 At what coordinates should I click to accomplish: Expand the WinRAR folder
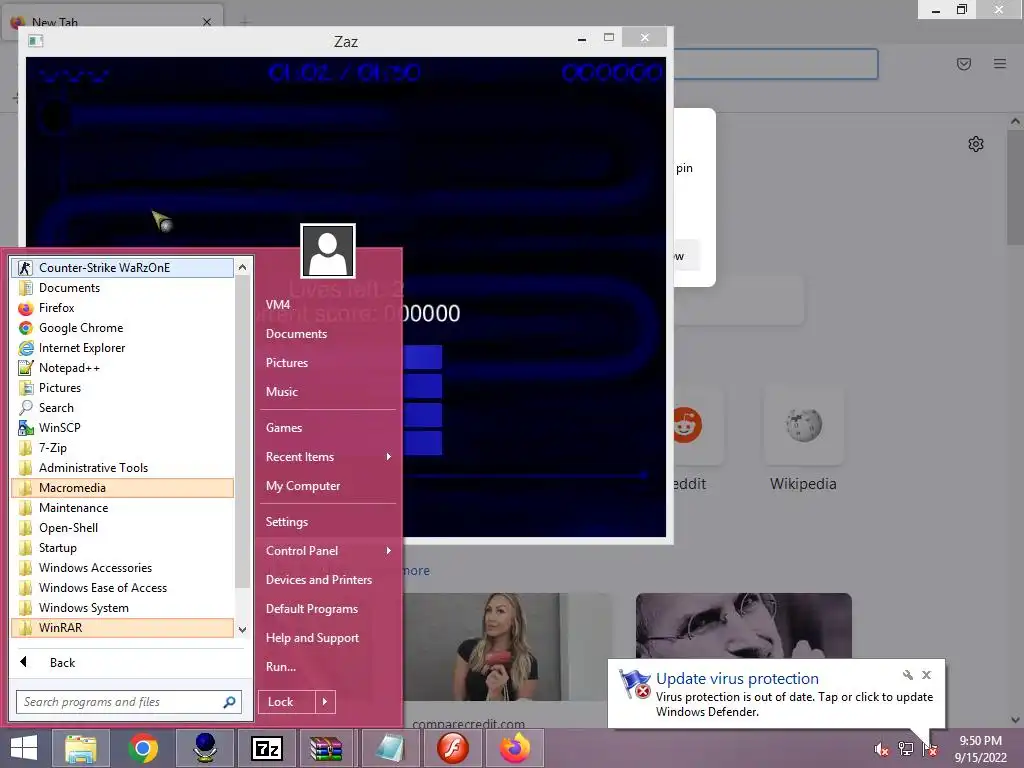click(122, 628)
